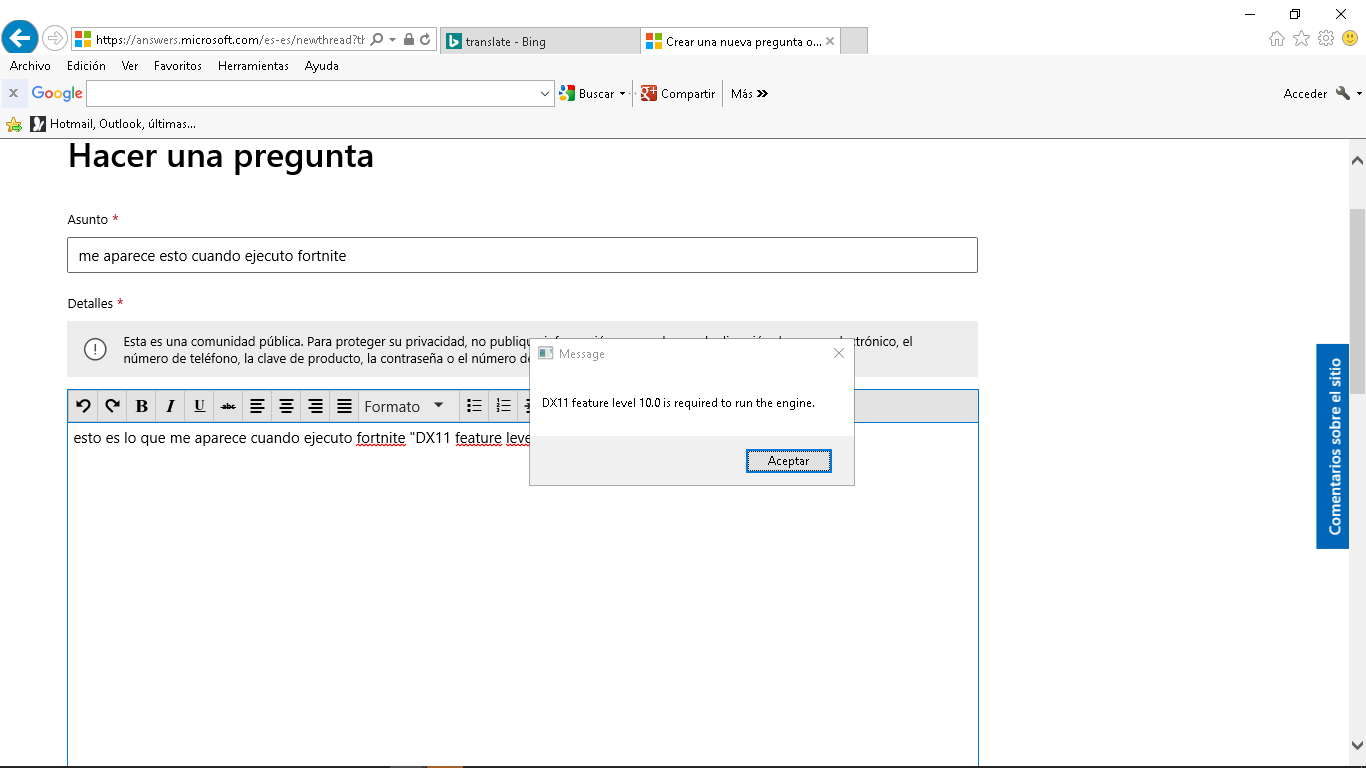Click the smiley feedback icon
This screenshot has width=1366, height=768.
pos(1350,39)
